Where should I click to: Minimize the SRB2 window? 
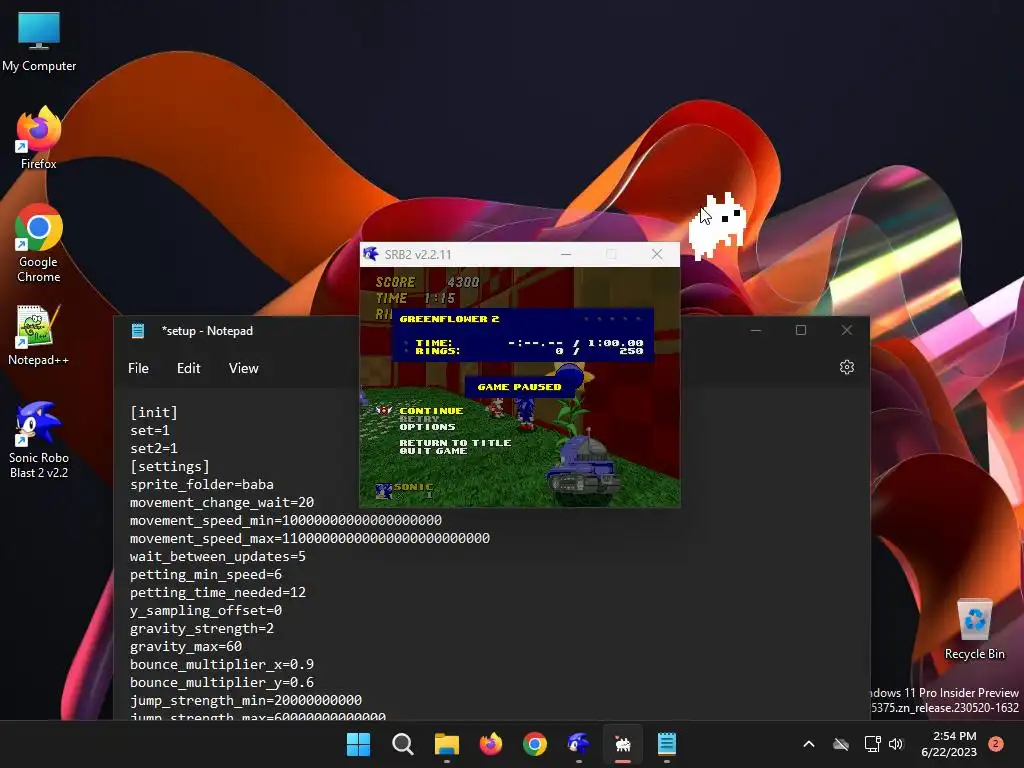click(566, 254)
